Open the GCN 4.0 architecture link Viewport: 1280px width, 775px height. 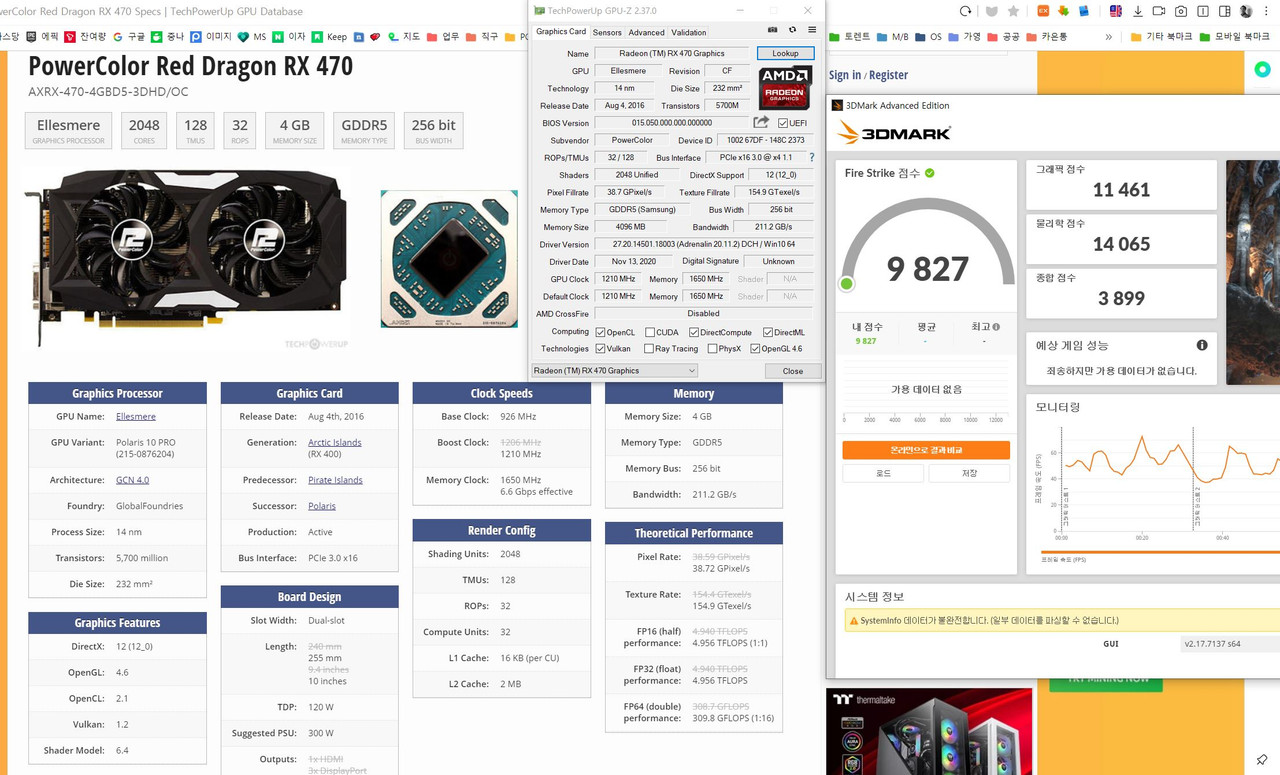(x=132, y=480)
